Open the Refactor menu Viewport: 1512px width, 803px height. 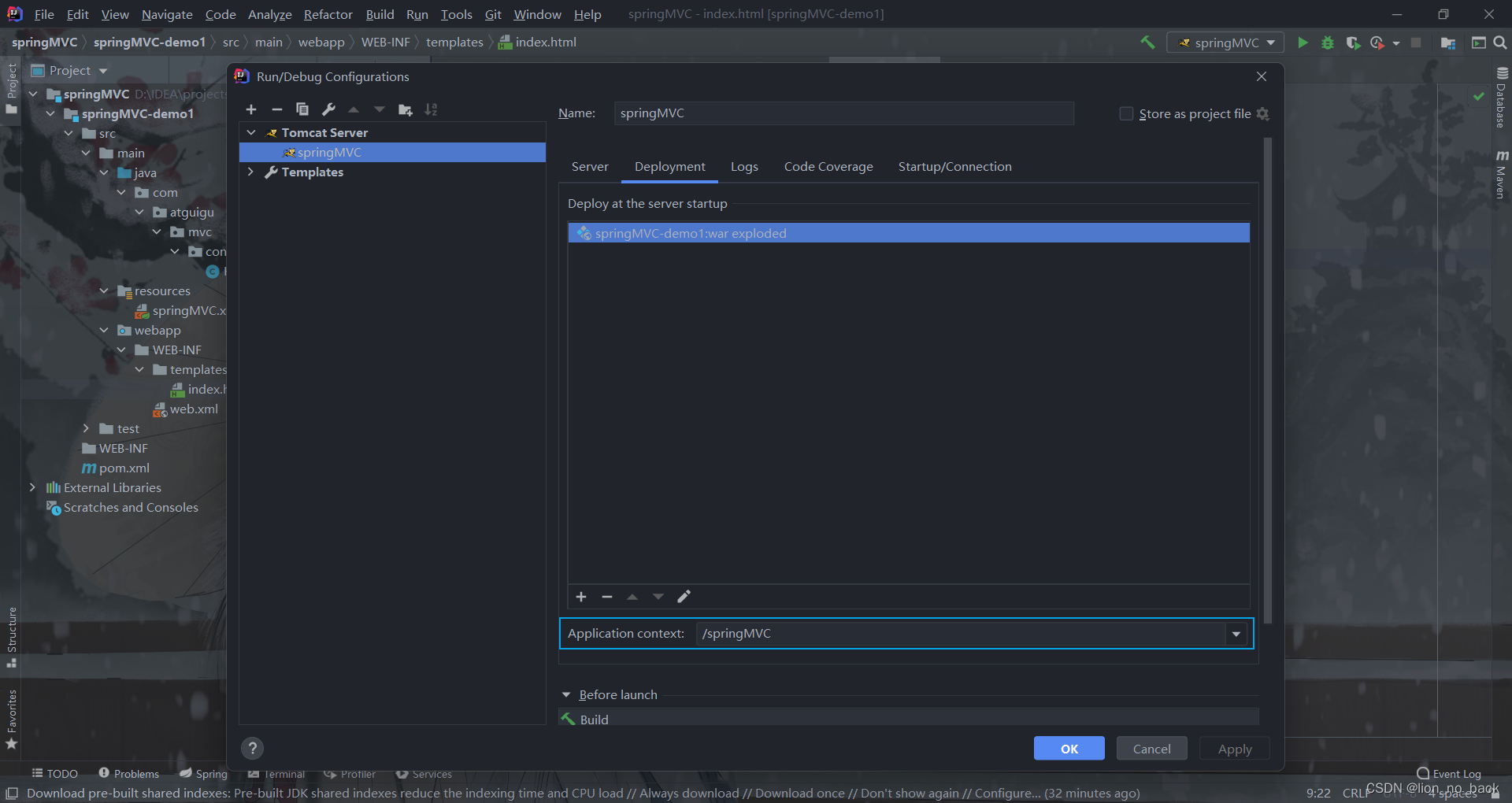[328, 14]
